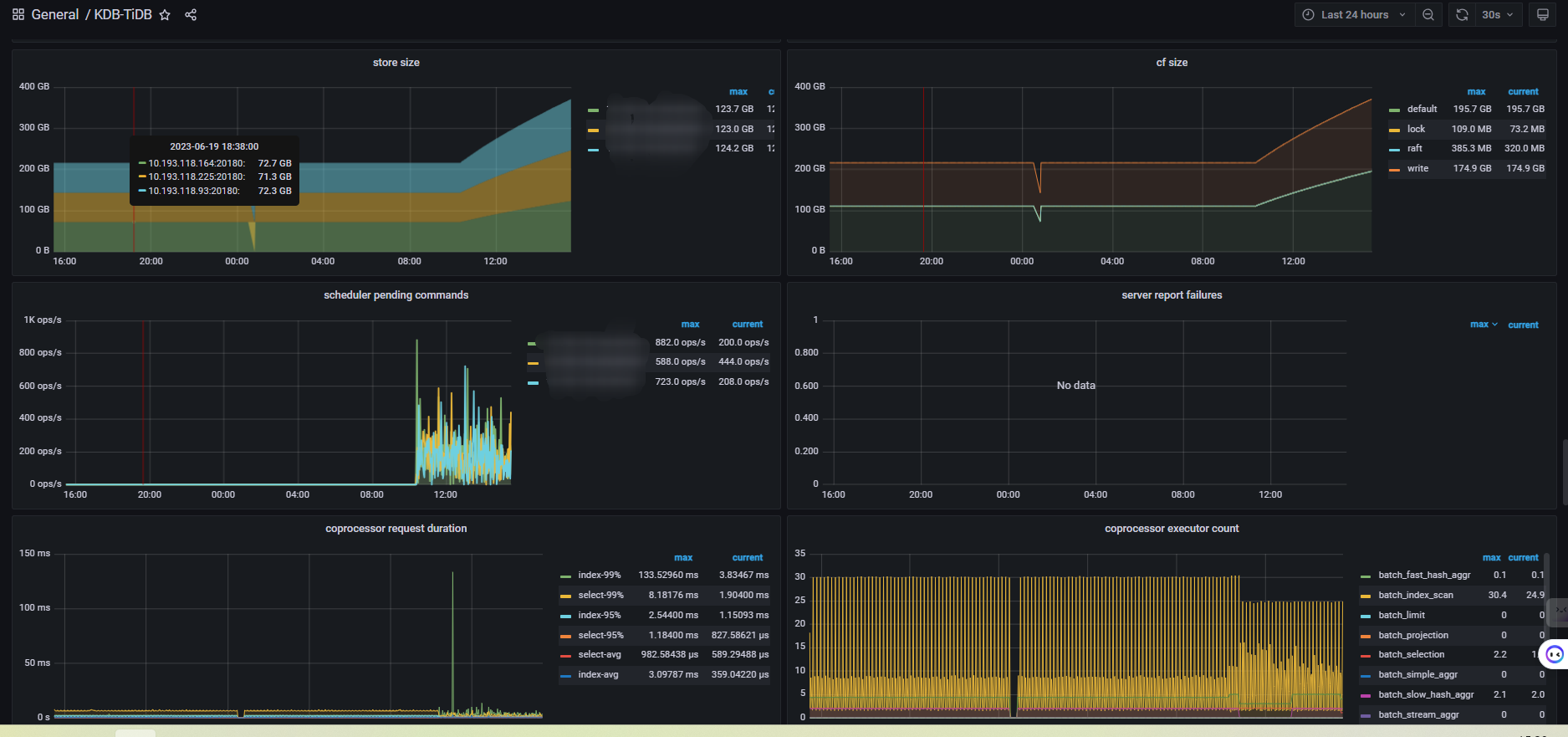Open the dashboards grid icon beside General
This screenshot has height=737, width=1568.
[18, 15]
